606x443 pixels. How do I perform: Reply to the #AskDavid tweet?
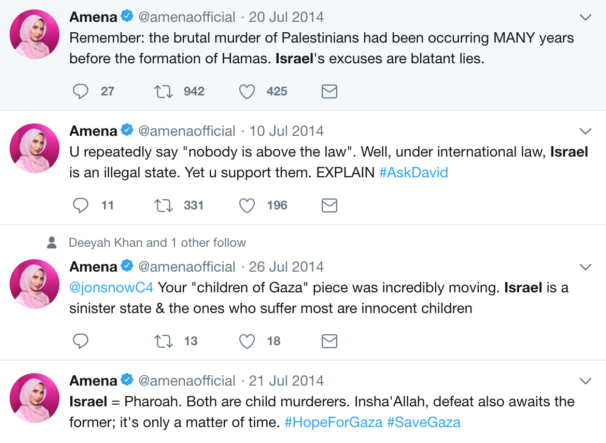(82, 205)
